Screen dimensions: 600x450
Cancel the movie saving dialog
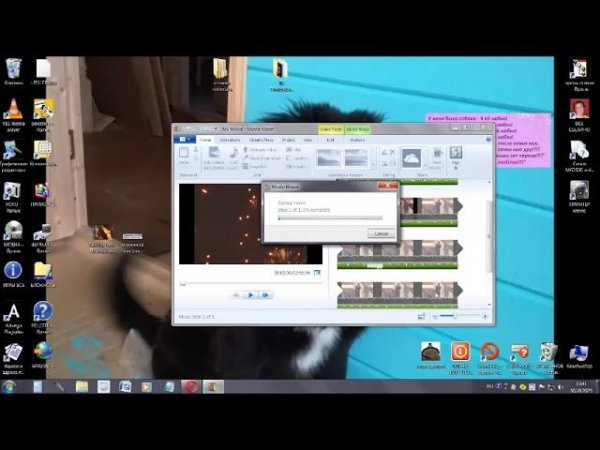pos(381,233)
